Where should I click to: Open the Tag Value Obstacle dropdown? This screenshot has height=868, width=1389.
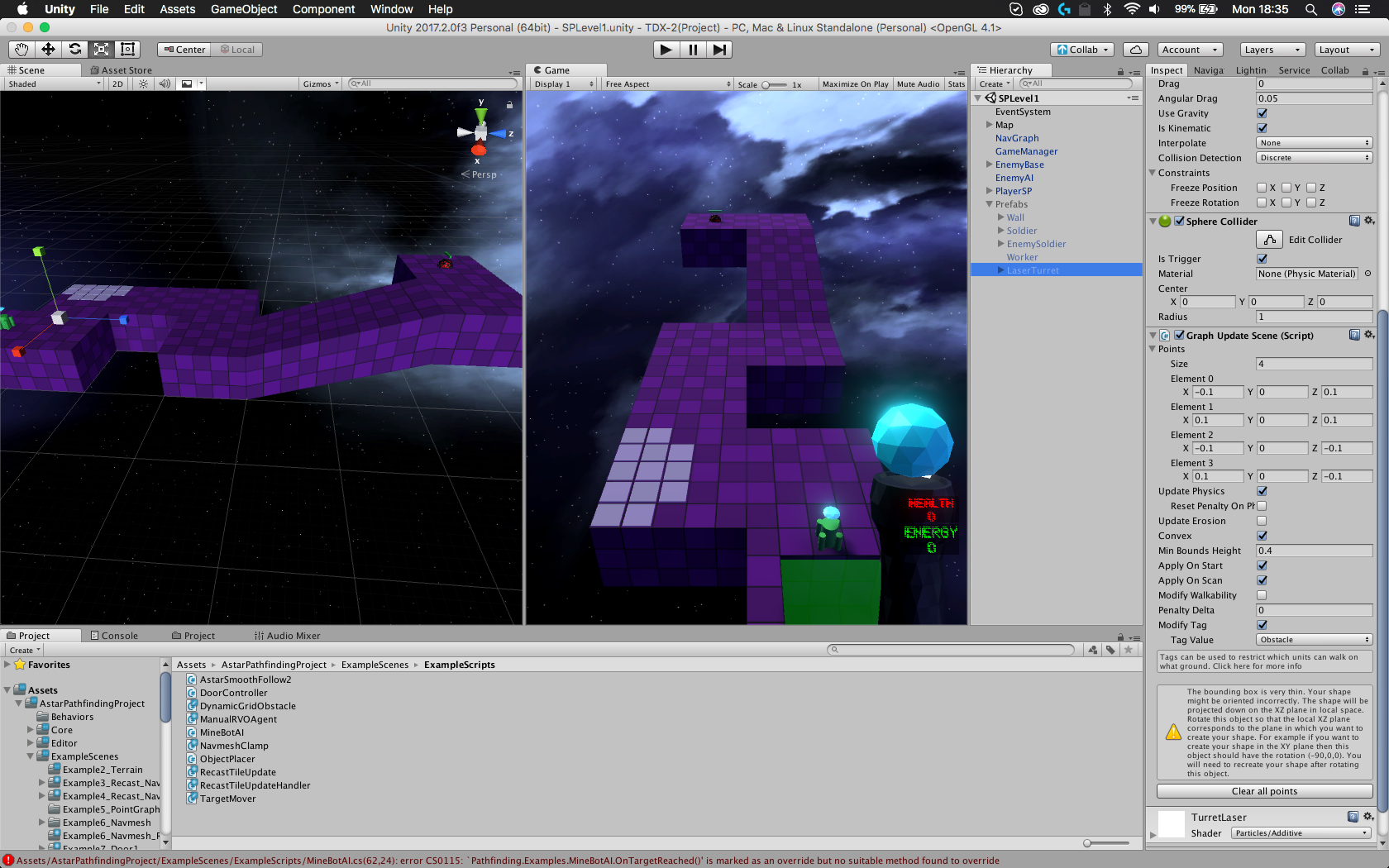click(x=1313, y=640)
